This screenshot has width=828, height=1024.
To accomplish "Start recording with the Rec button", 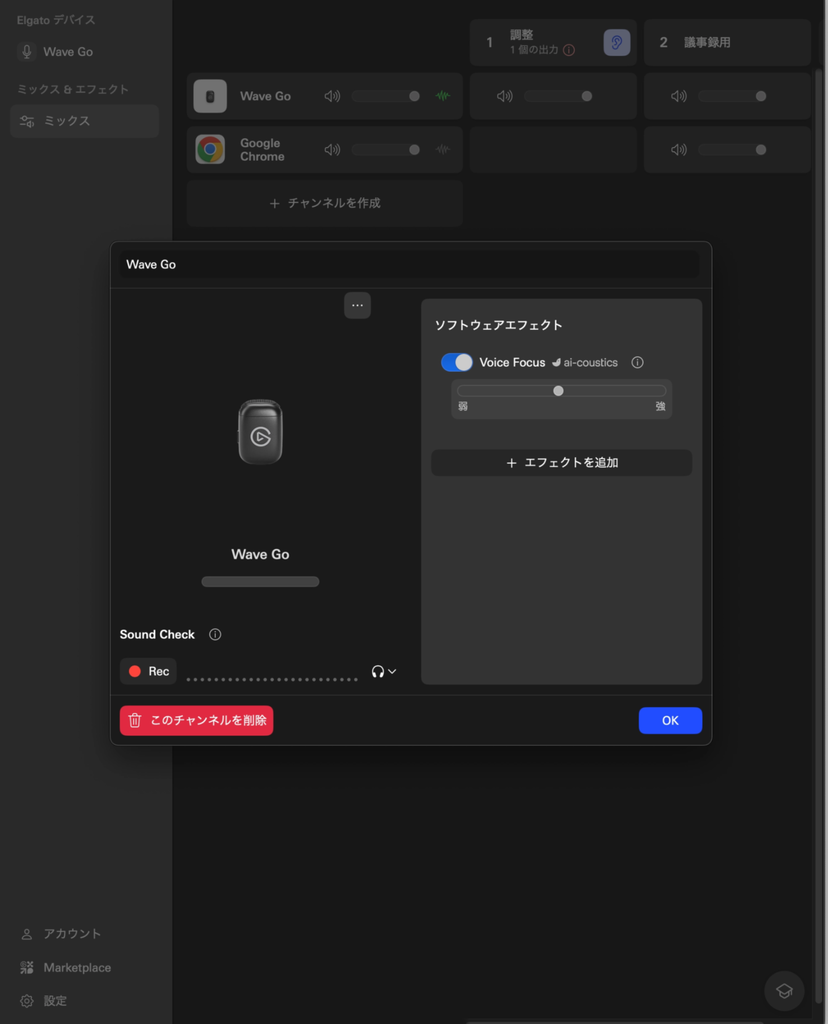I will point(148,671).
